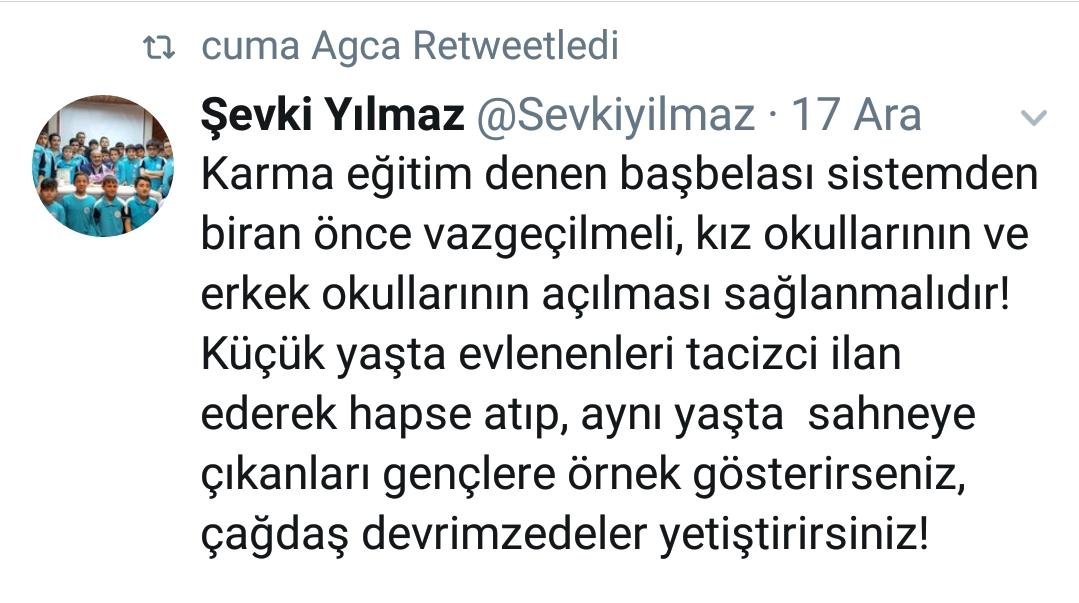Select the line starting with çıkanları gençlere
The width and height of the screenshot is (1079, 603).
pos(584,475)
